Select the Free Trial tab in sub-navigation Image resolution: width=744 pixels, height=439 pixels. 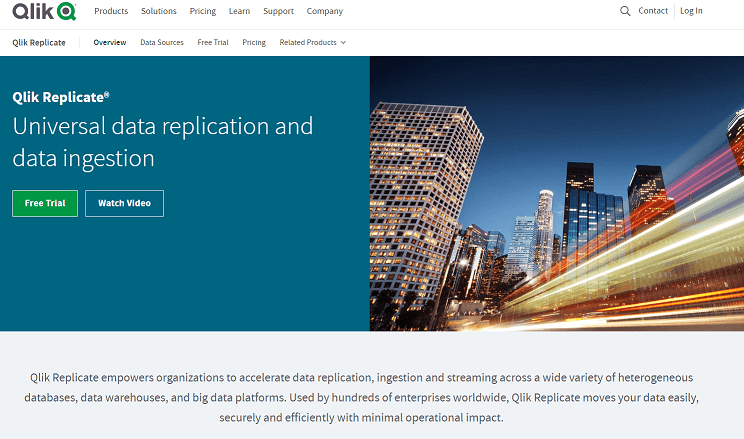click(x=213, y=42)
